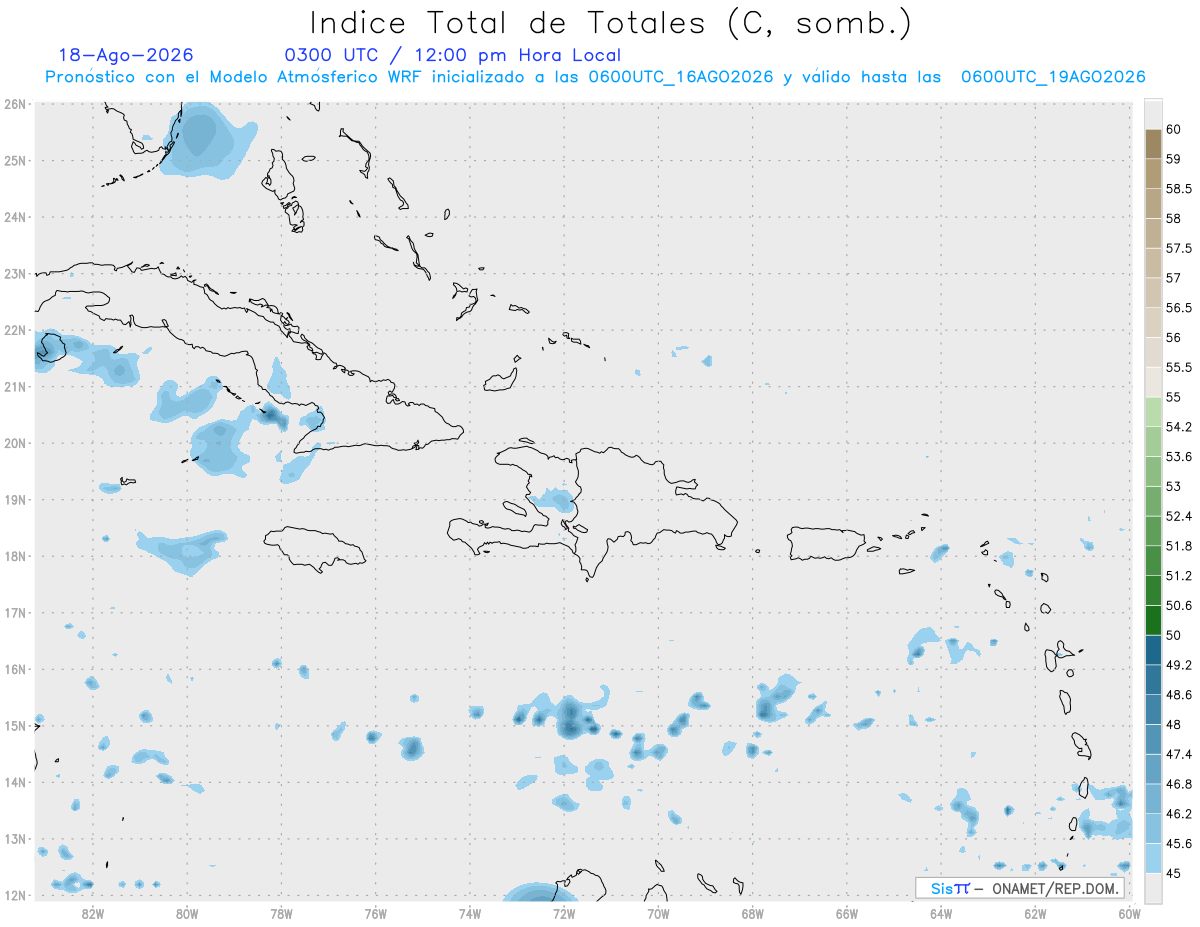This screenshot has height=927, width=1200.
Task: Click the colorbar value "45.6"
Action: point(1179,844)
